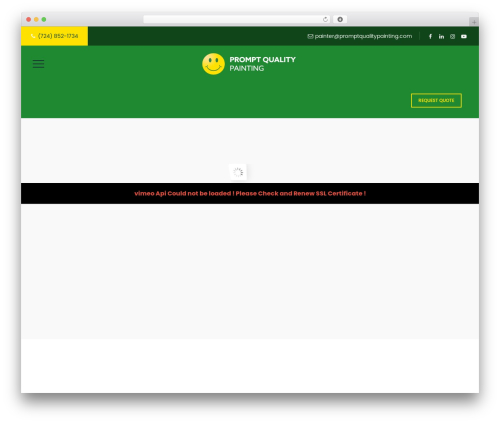
Task: Click the Prompt Quality Painting title
Action: (x=262, y=64)
